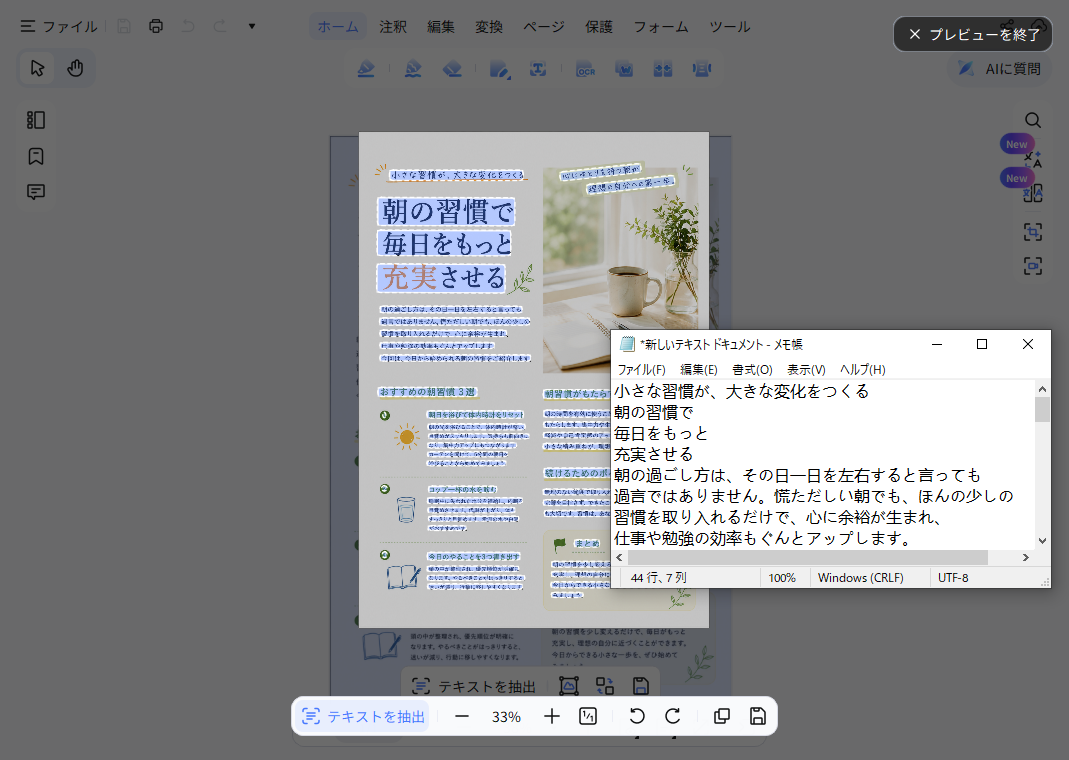Click Notepad vertical scrollbar down arrow
This screenshot has width=1069, height=760.
[x=1042, y=541]
